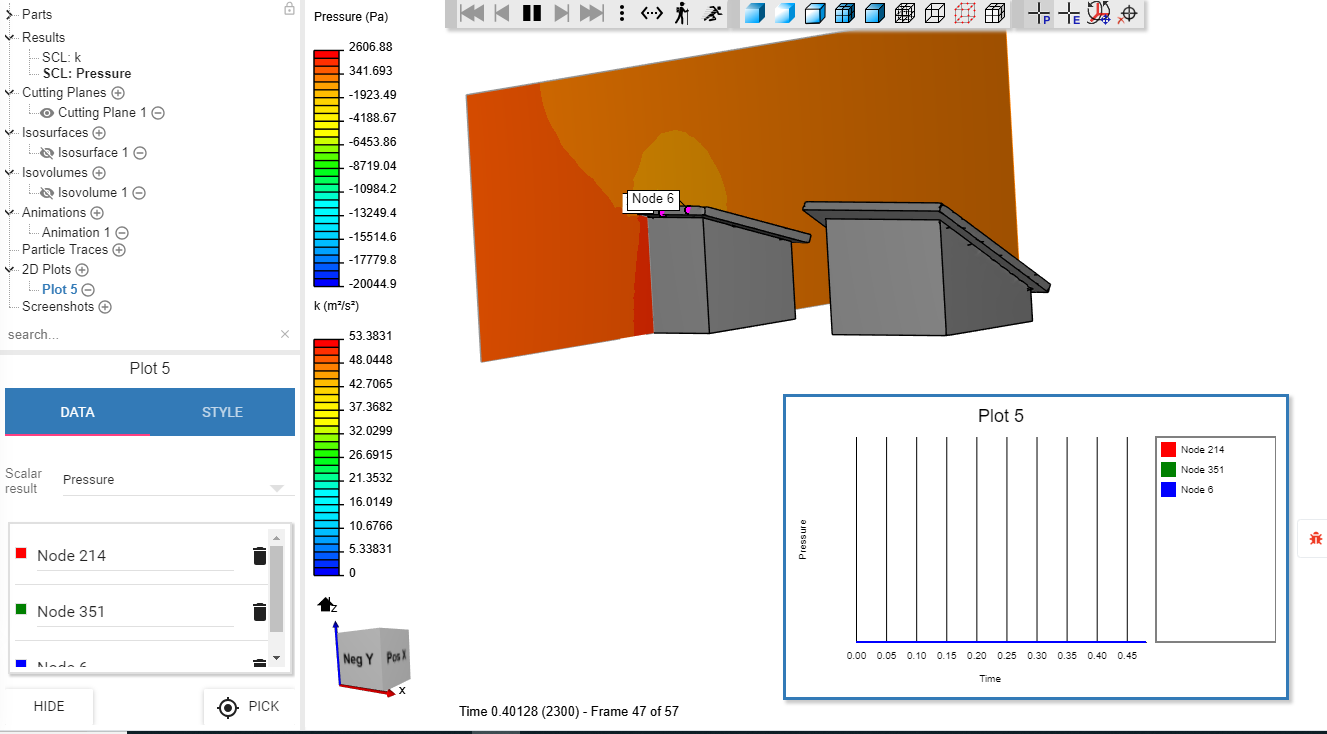The image size is (1327, 734).
Task: Expand the Parts tree node
Action: pos(10,15)
